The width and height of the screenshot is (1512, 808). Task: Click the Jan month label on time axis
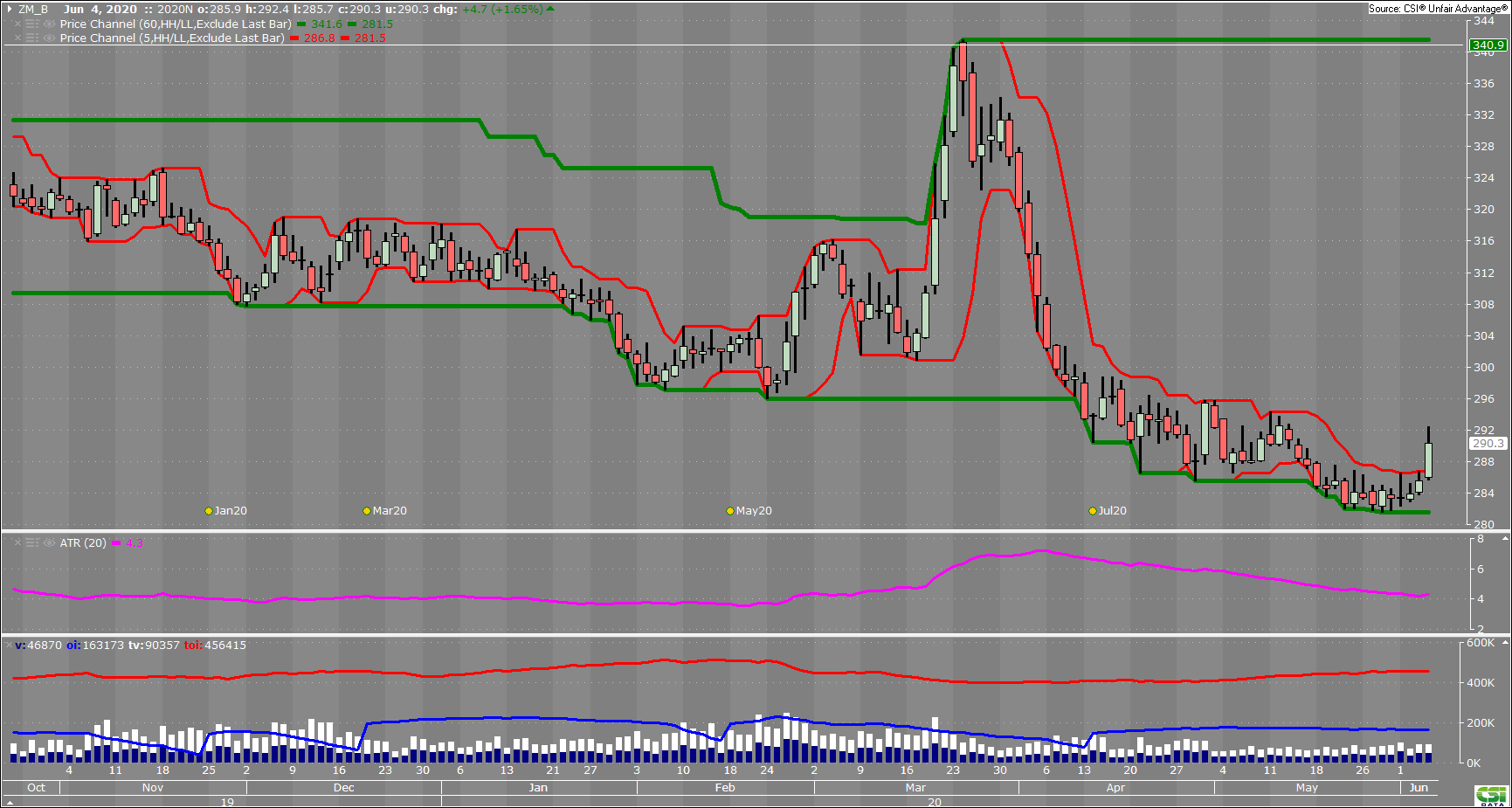(x=538, y=788)
